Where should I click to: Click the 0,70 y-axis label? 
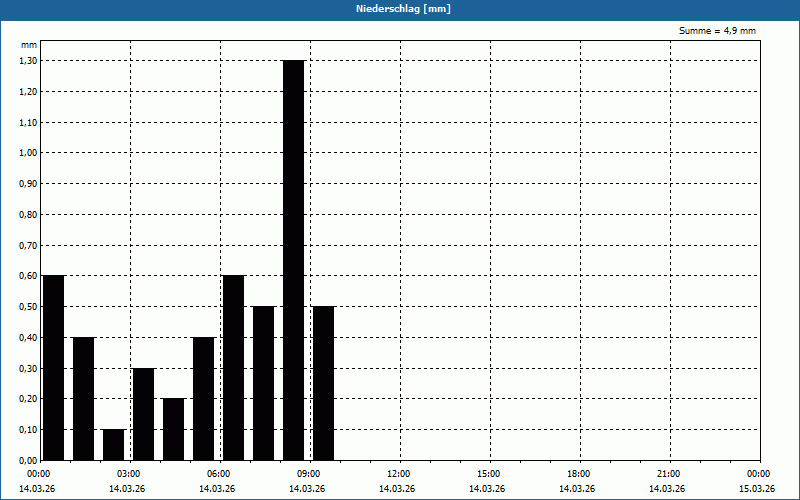[27, 245]
